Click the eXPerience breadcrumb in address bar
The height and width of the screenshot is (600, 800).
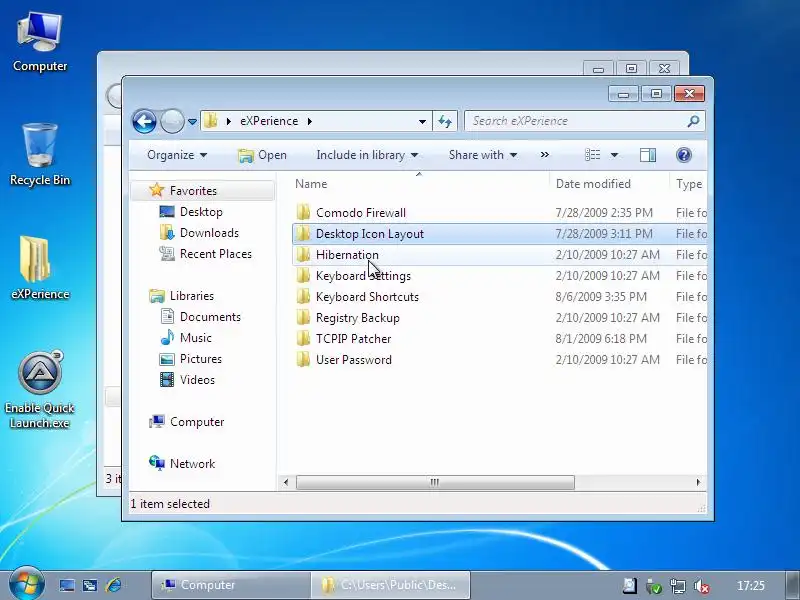click(x=269, y=121)
